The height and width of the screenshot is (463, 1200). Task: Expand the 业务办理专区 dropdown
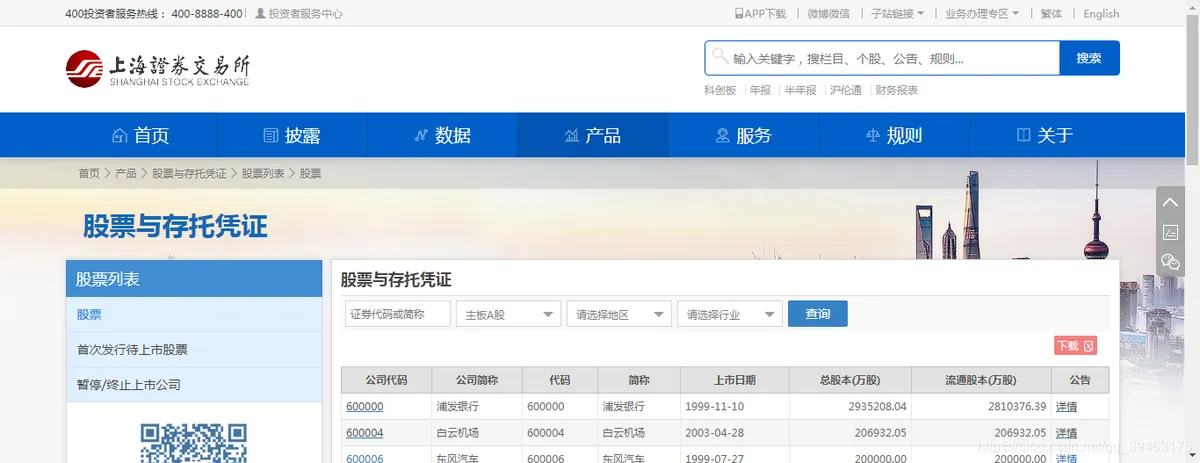point(982,14)
